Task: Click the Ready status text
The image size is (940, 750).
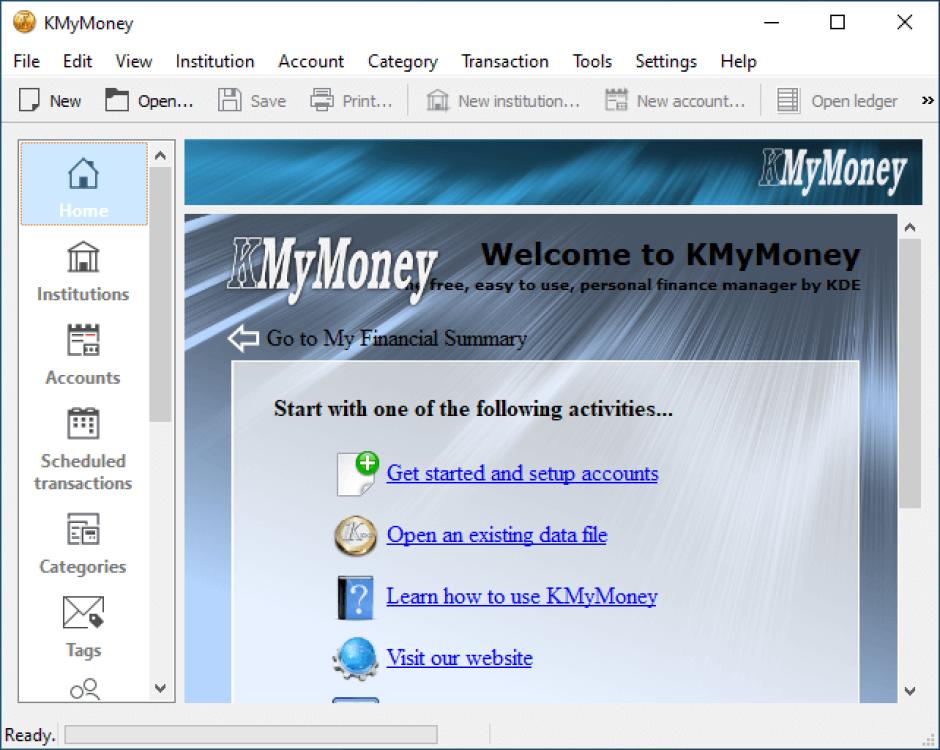Action: (x=29, y=735)
